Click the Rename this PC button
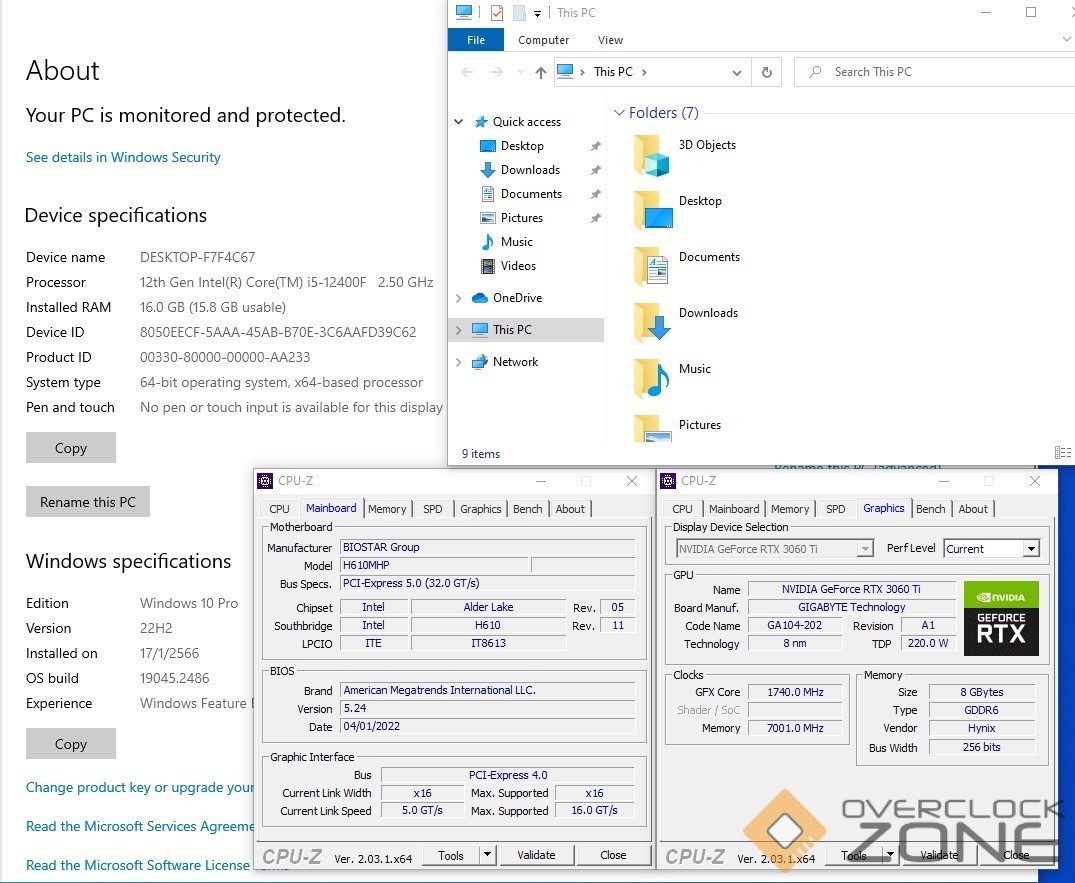 (x=88, y=502)
